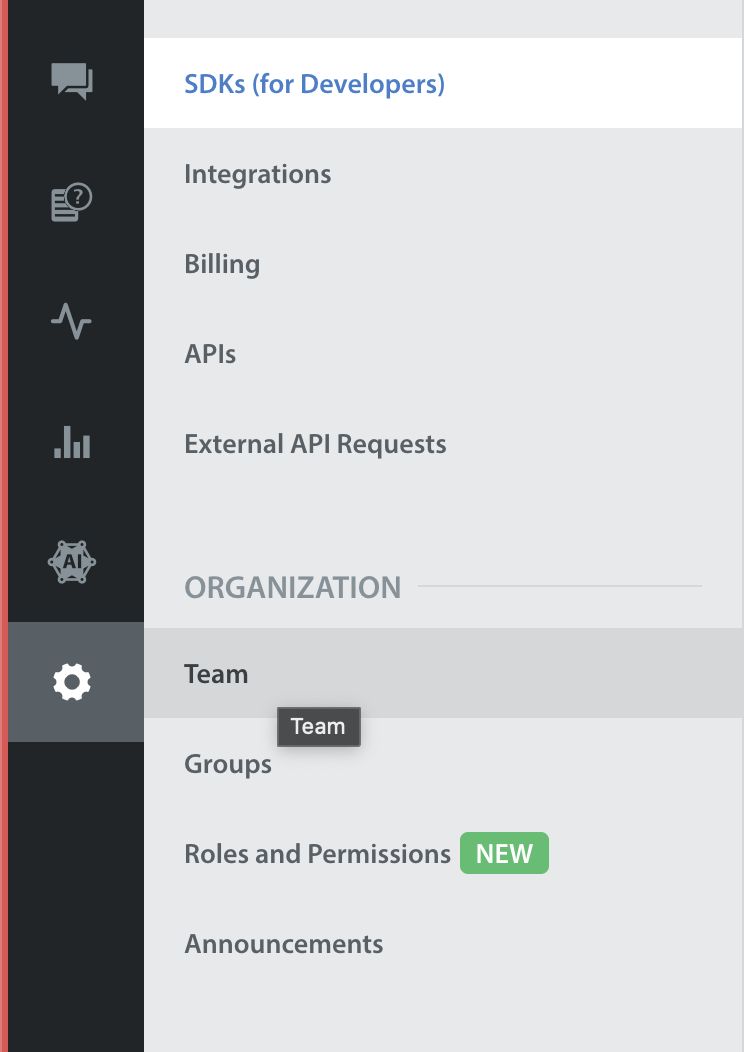
Task: Open the AI hexagon network icon
Action: click(72, 562)
